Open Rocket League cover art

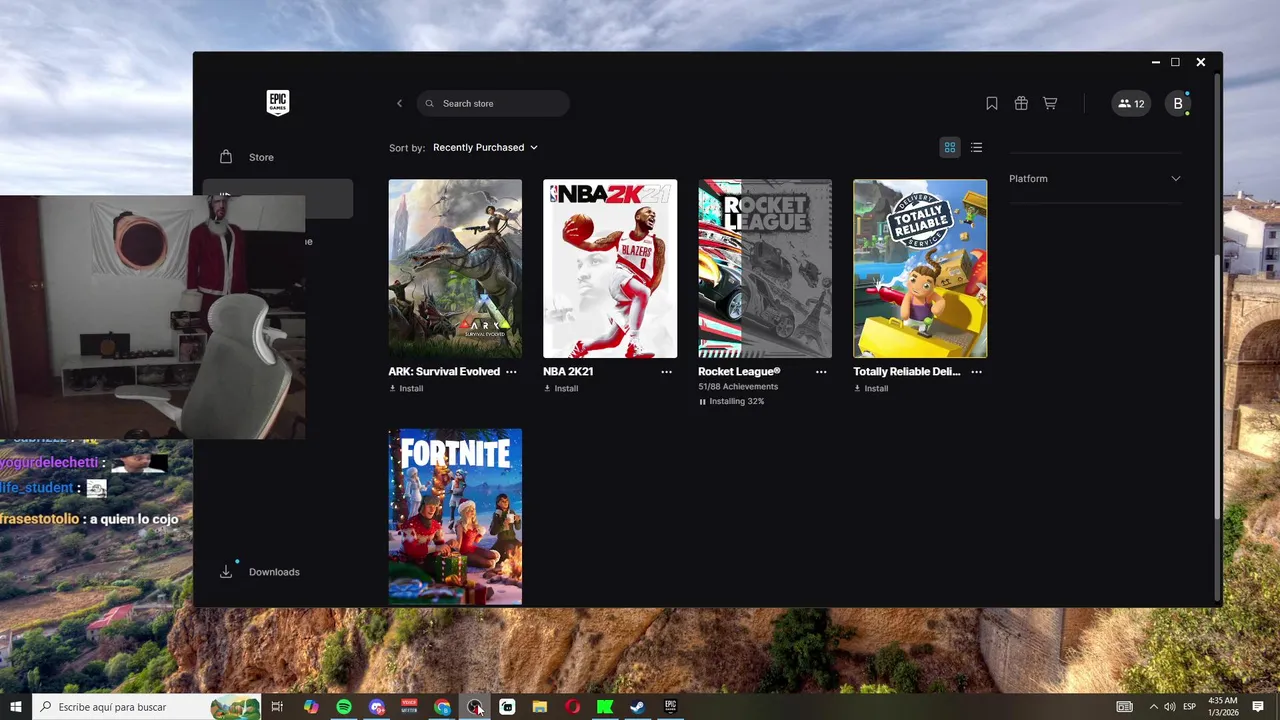click(765, 269)
